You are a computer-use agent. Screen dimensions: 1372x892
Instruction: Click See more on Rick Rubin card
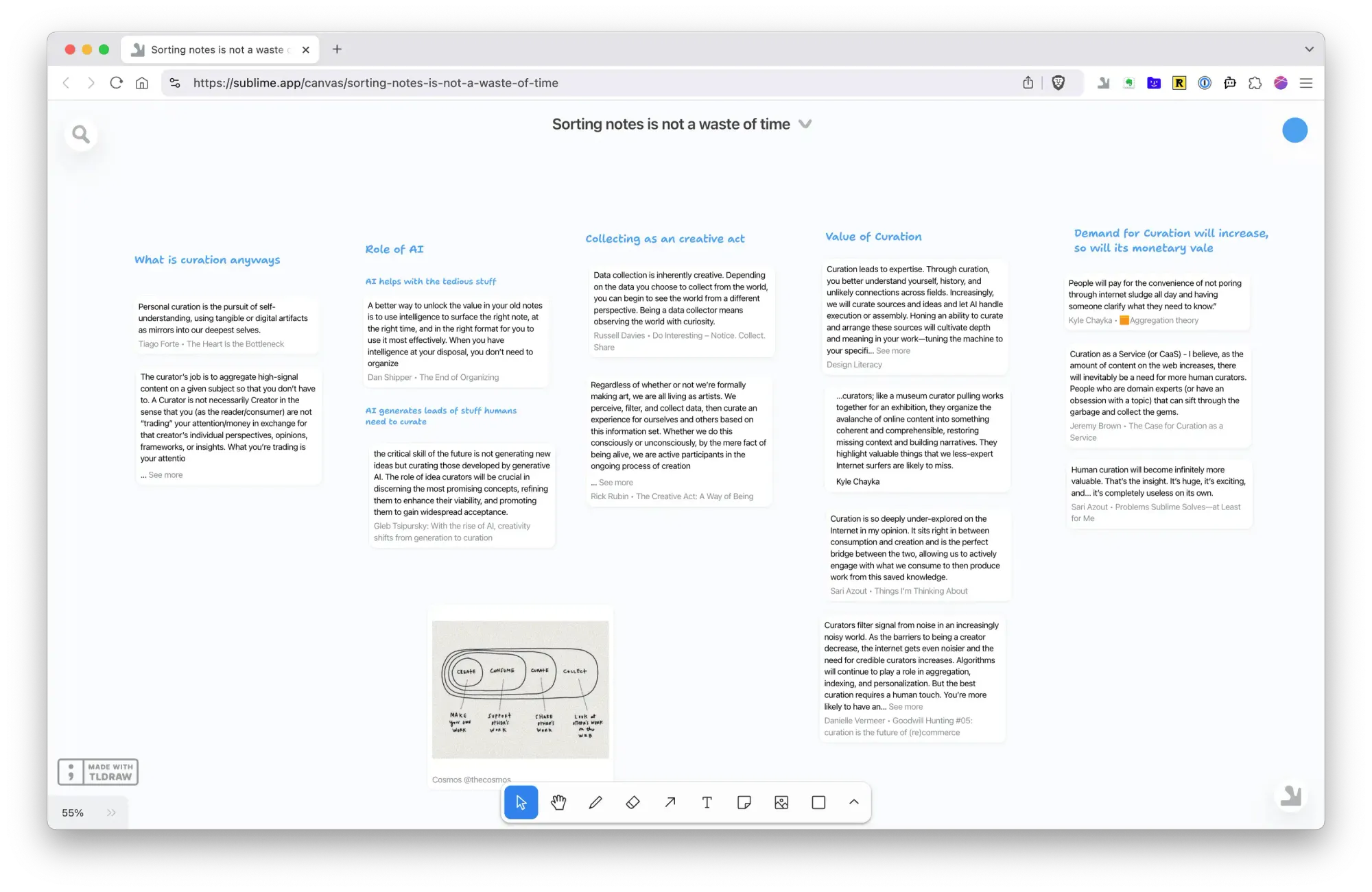pyautogui.click(x=615, y=483)
